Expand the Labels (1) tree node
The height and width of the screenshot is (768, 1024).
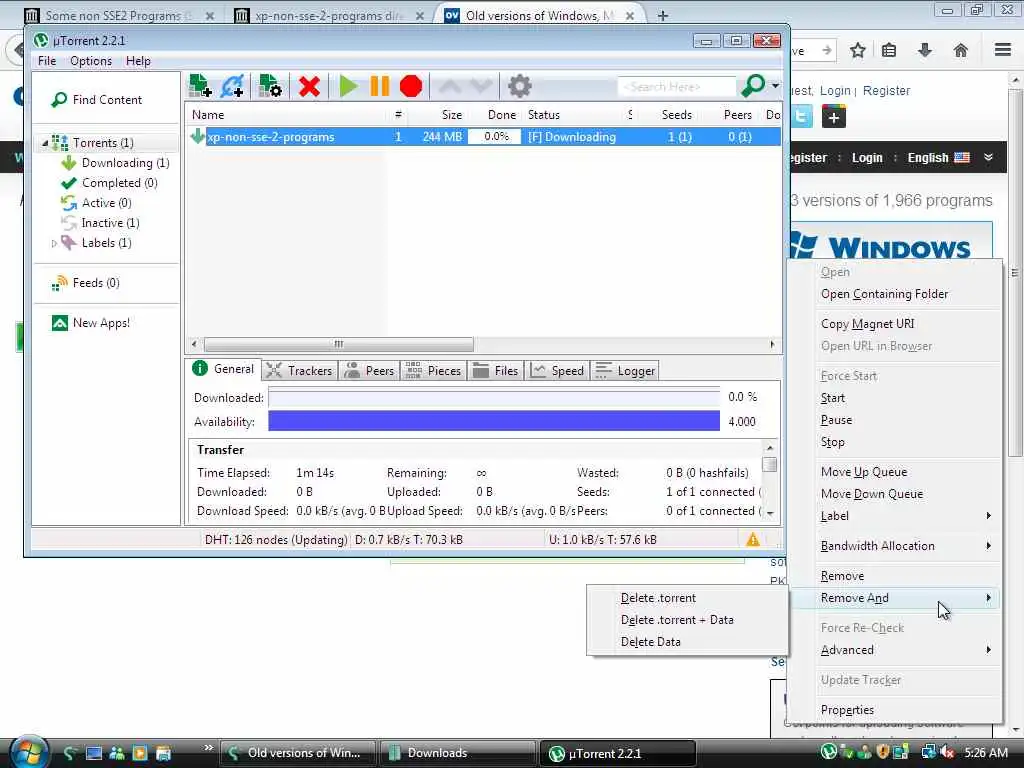pyautogui.click(x=54, y=243)
